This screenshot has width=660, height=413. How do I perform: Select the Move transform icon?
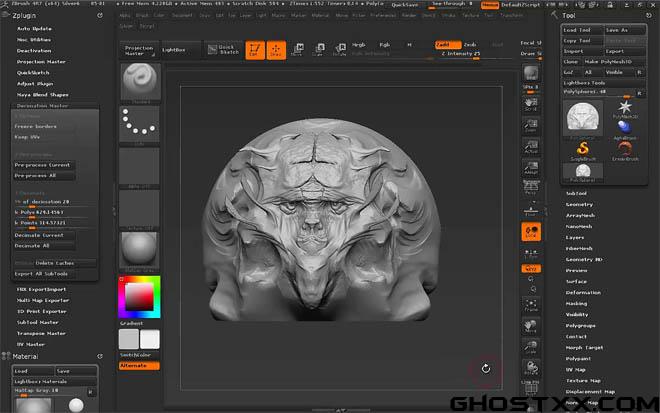coord(297,49)
